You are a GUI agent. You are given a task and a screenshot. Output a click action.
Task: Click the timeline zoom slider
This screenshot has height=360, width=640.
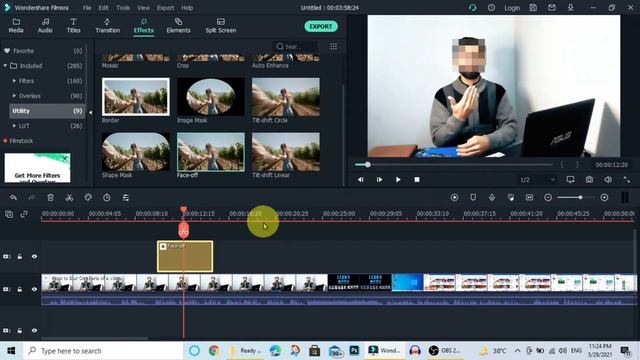coord(576,198)
